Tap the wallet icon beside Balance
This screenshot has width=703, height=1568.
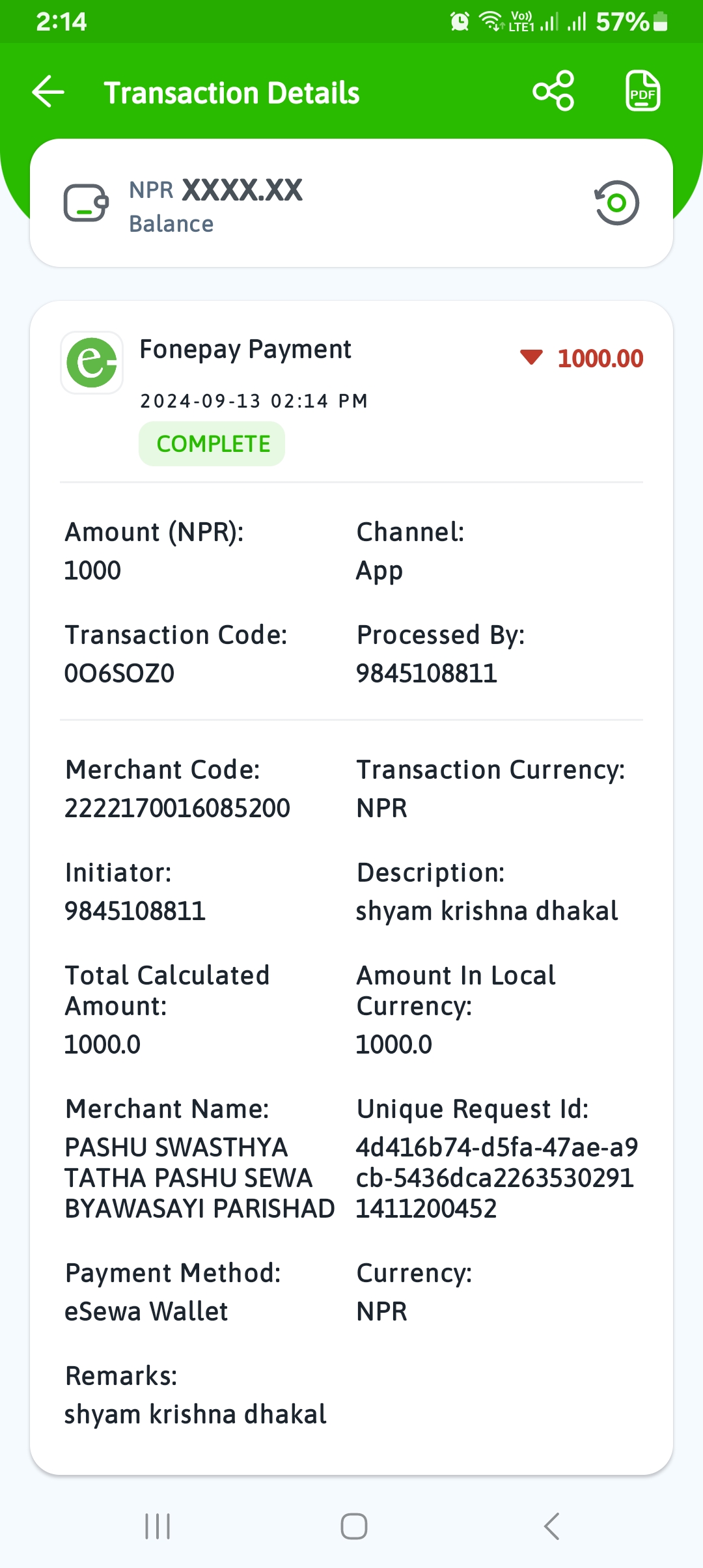point(86,203)
